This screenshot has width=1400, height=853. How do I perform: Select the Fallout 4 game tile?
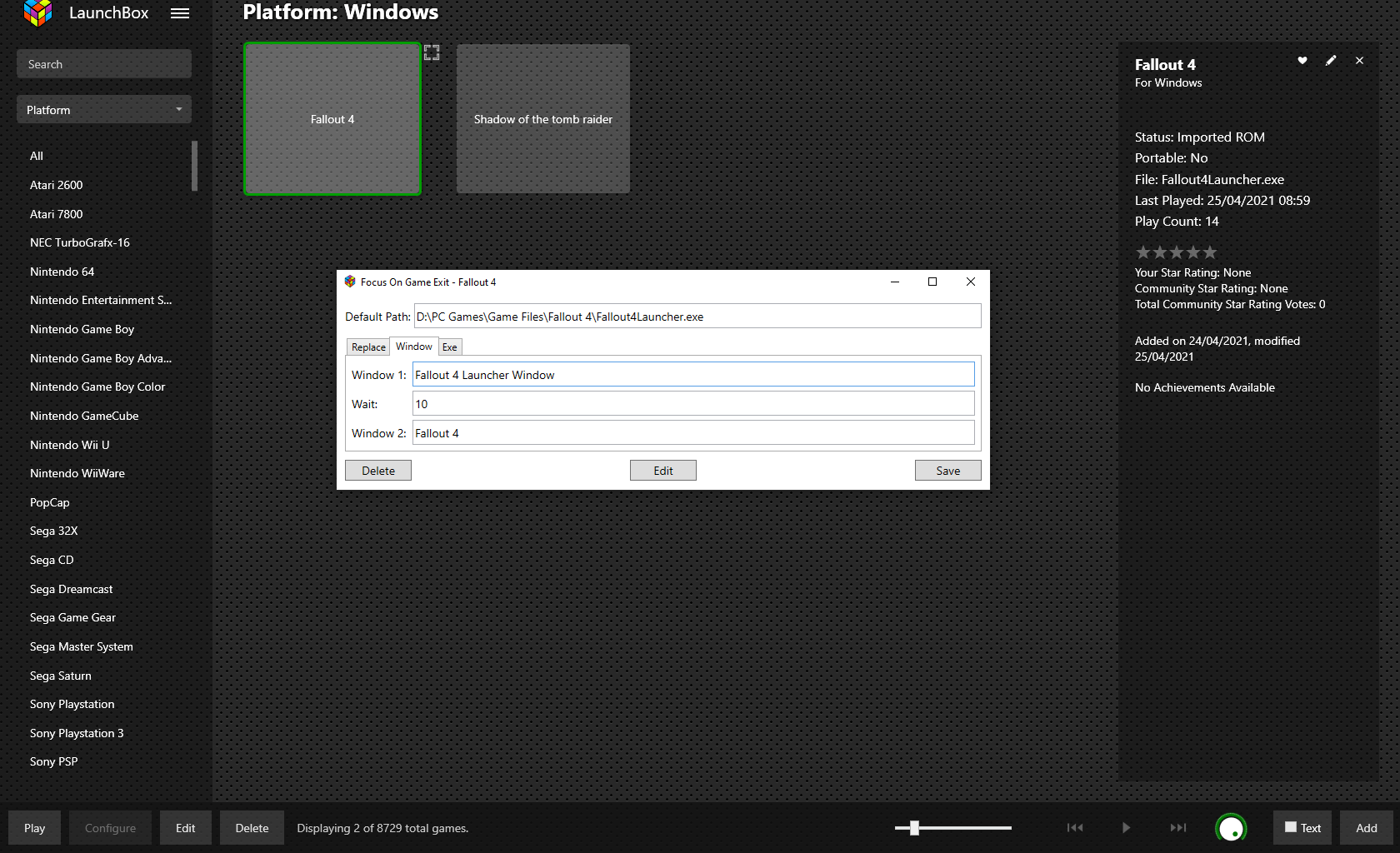click(x=332, y=119)
